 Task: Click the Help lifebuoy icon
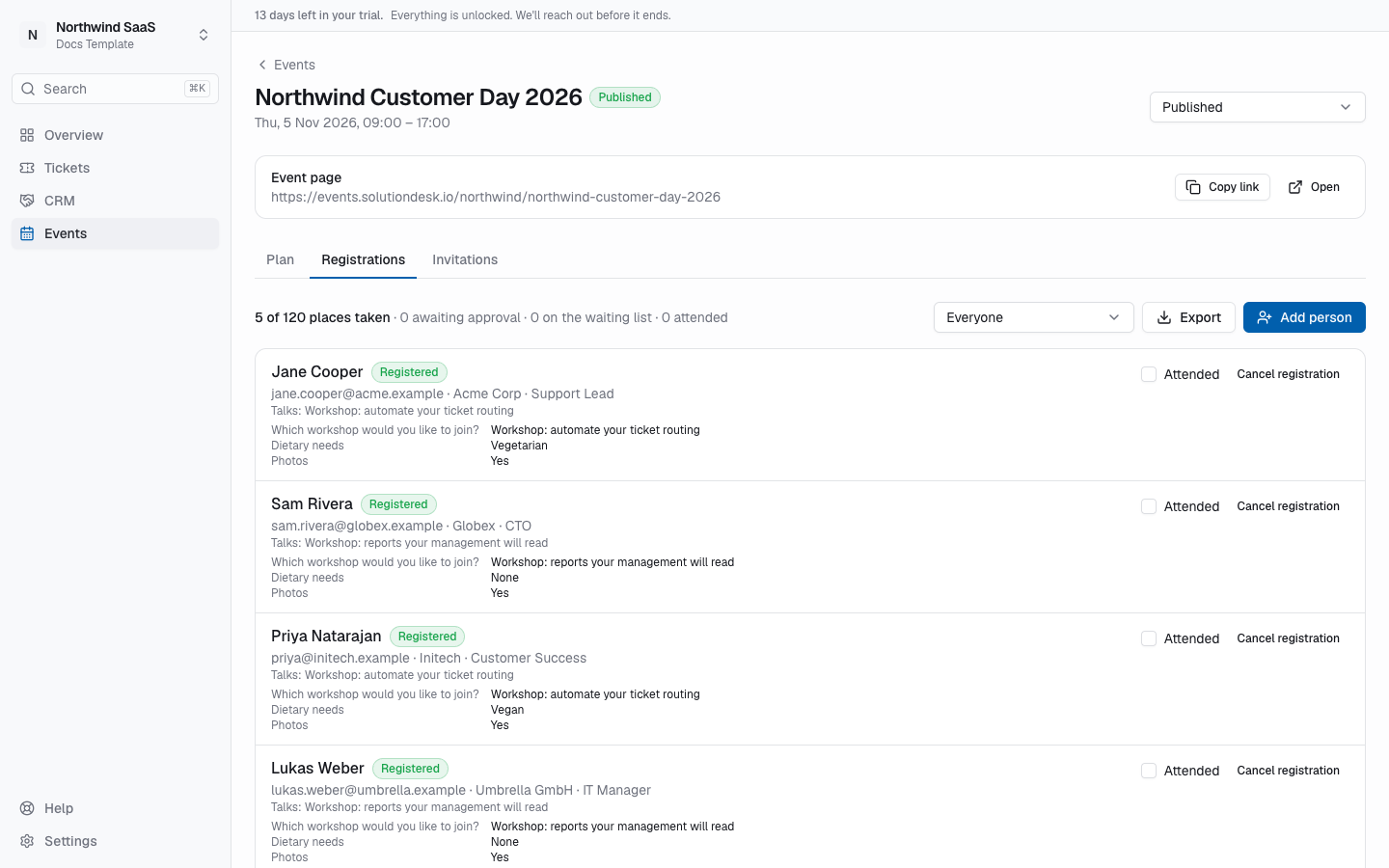tap(27, 808)
